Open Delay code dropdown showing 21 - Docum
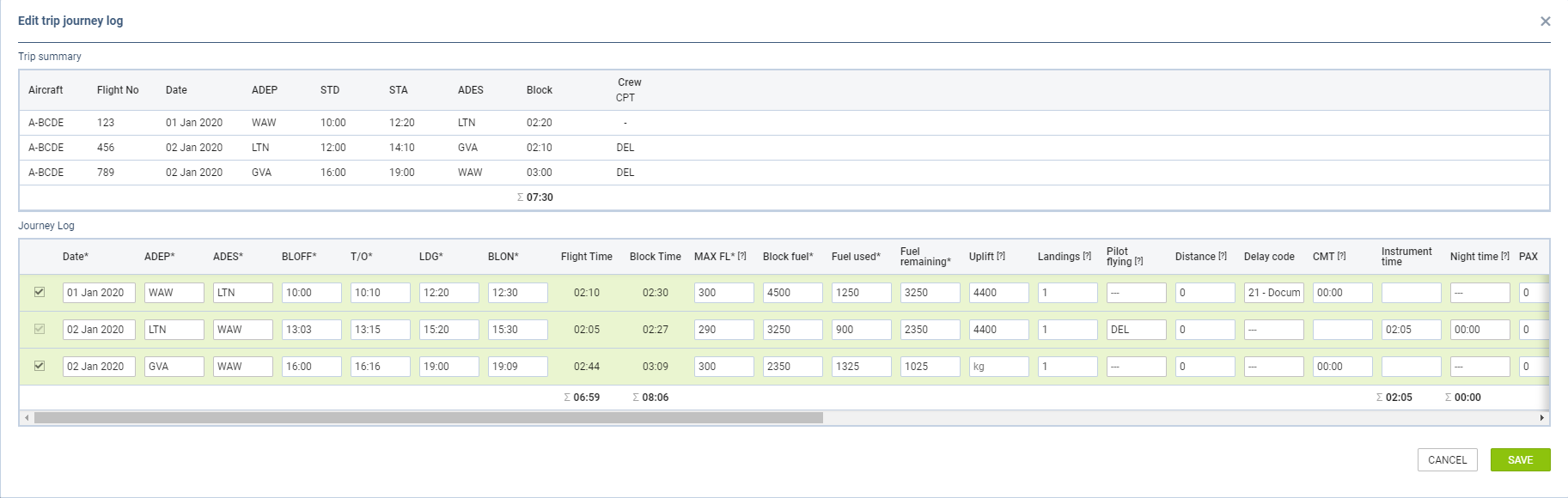 point(1273,293)
